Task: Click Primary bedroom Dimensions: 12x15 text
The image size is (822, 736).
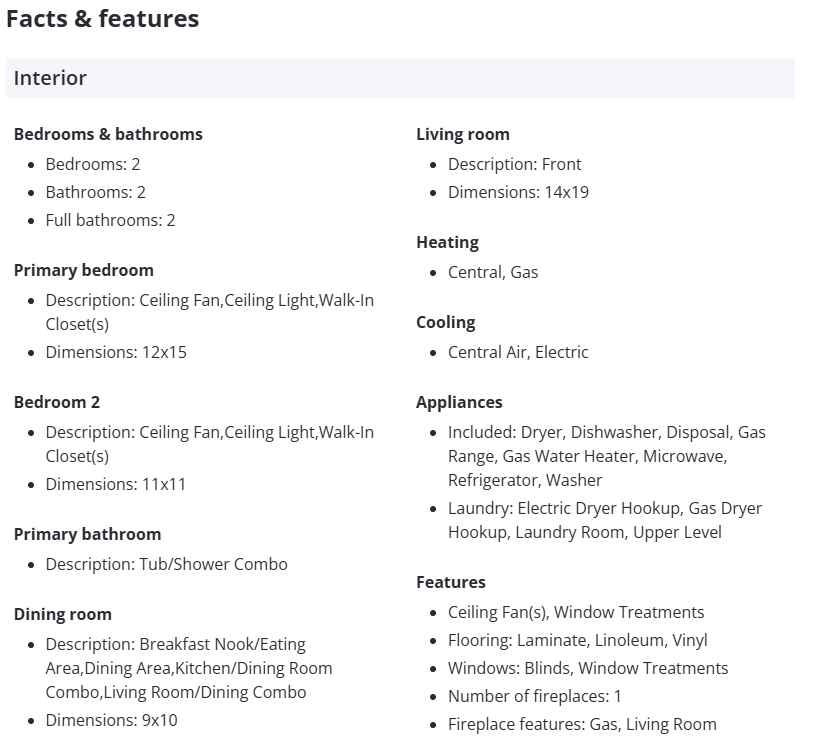Action: pos(116,352)
